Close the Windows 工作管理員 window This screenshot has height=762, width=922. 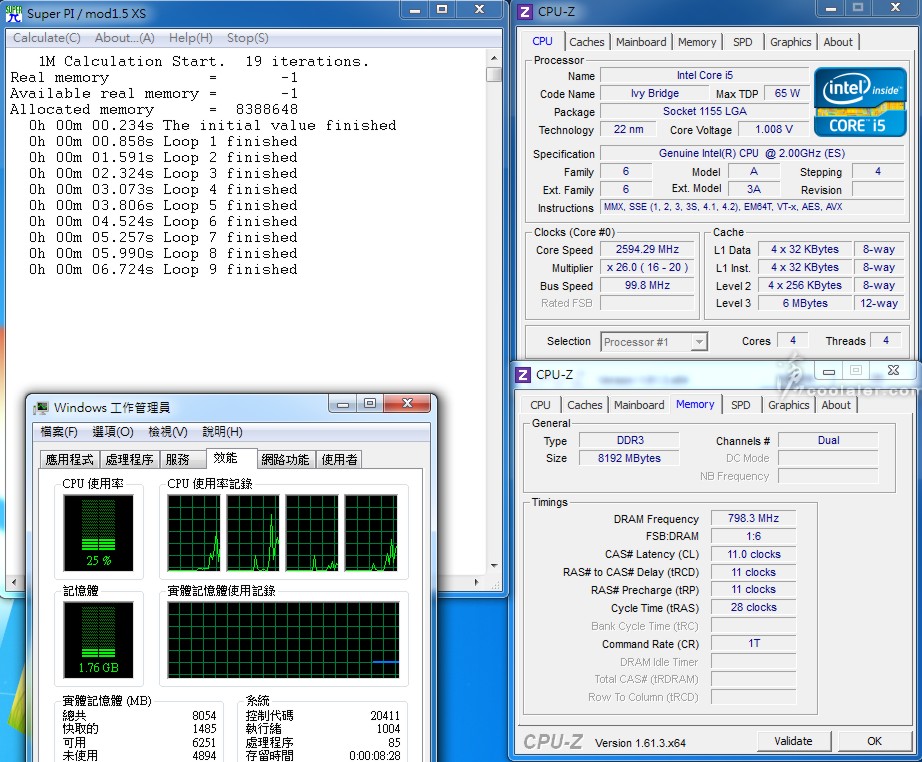coord(407,404)
